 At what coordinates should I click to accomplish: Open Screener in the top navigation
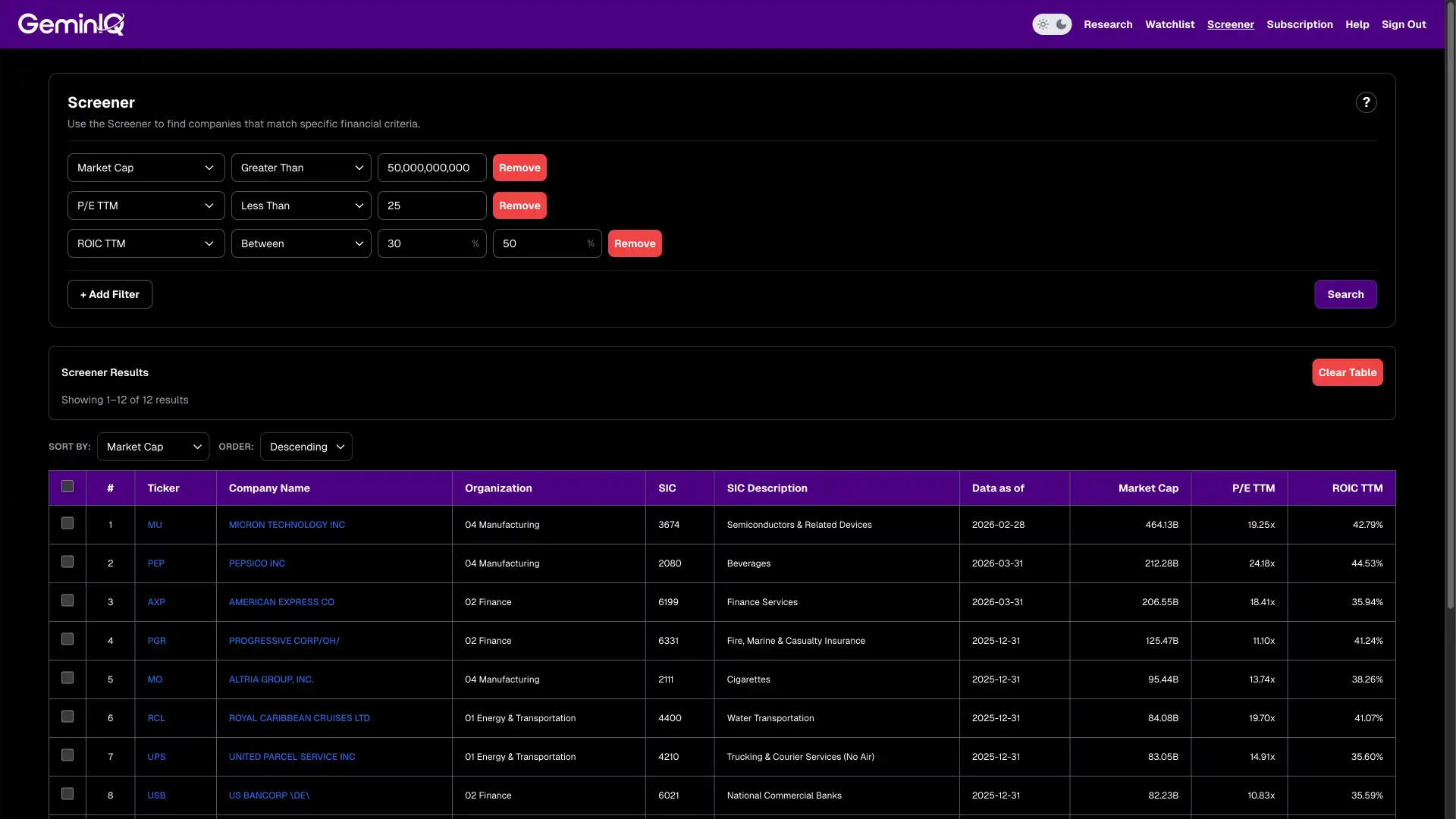(x=1230, y=24)
